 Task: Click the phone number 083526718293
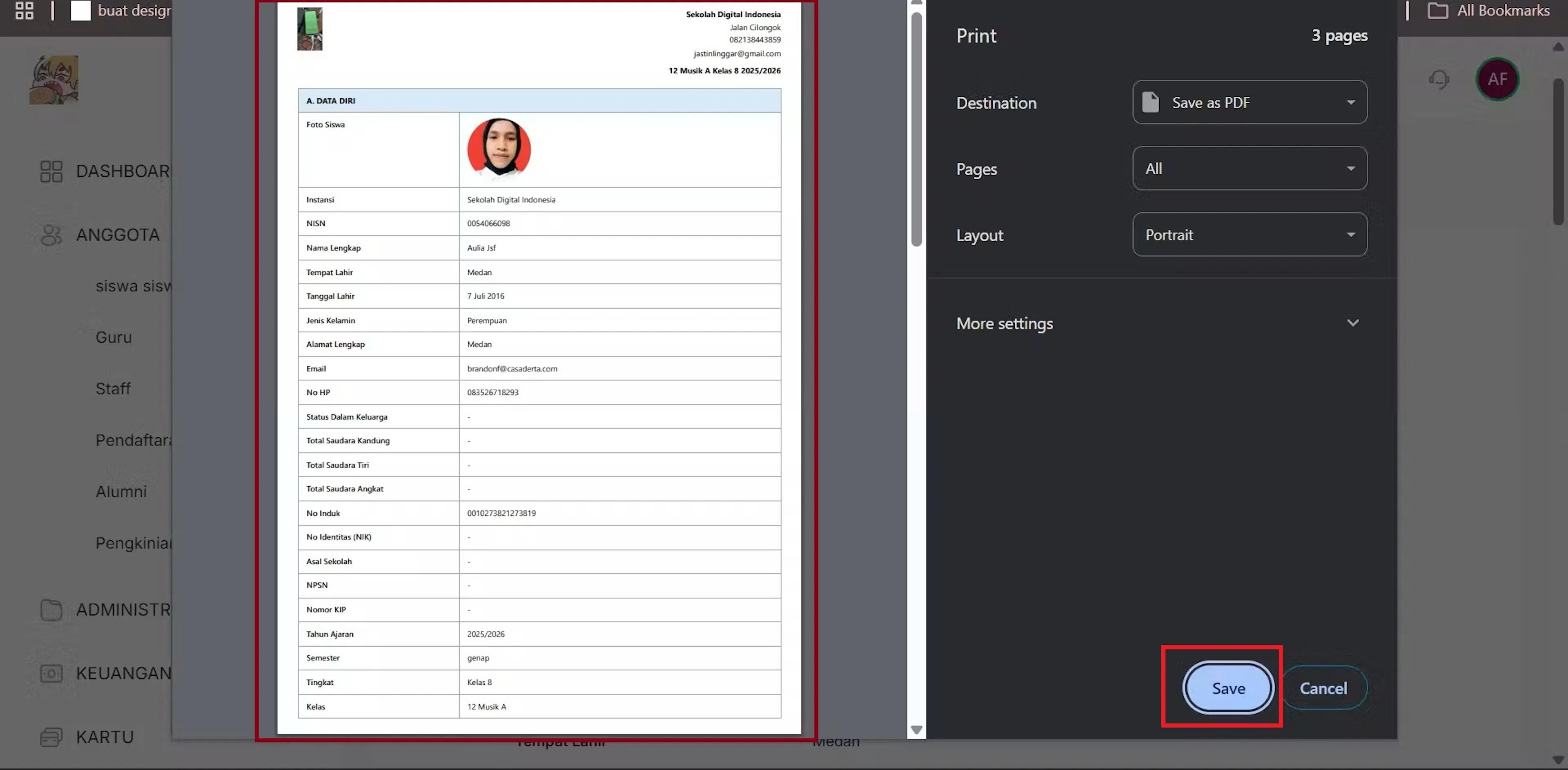[x=492, y=393]
